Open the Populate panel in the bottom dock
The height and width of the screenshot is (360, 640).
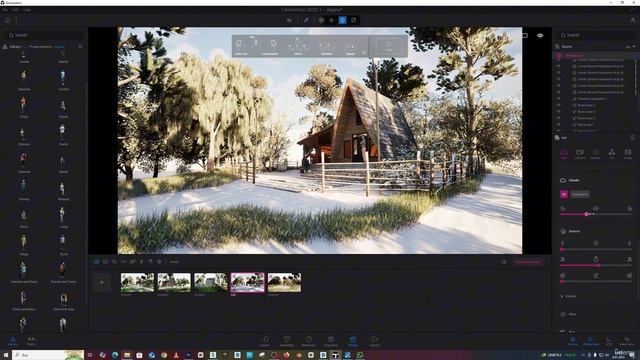331,341
